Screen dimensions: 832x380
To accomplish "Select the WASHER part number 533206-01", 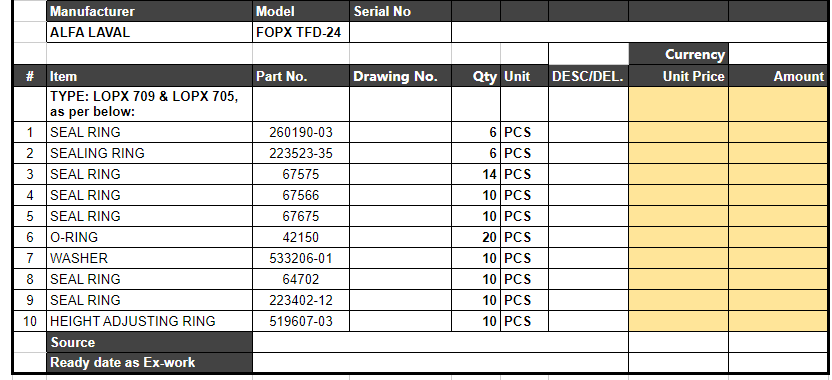I will point(301,258).
